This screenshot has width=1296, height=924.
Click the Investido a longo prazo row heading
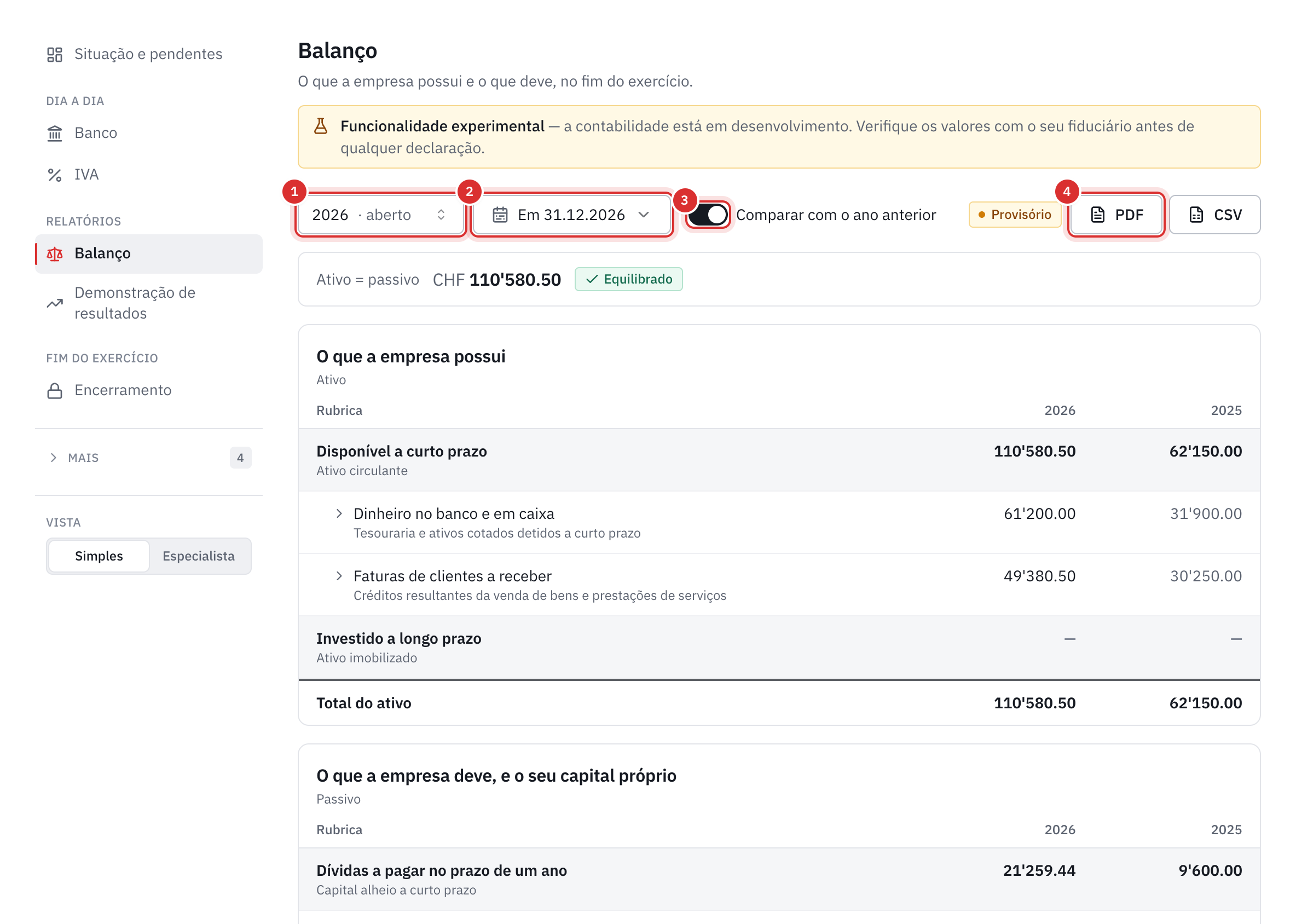399,638
